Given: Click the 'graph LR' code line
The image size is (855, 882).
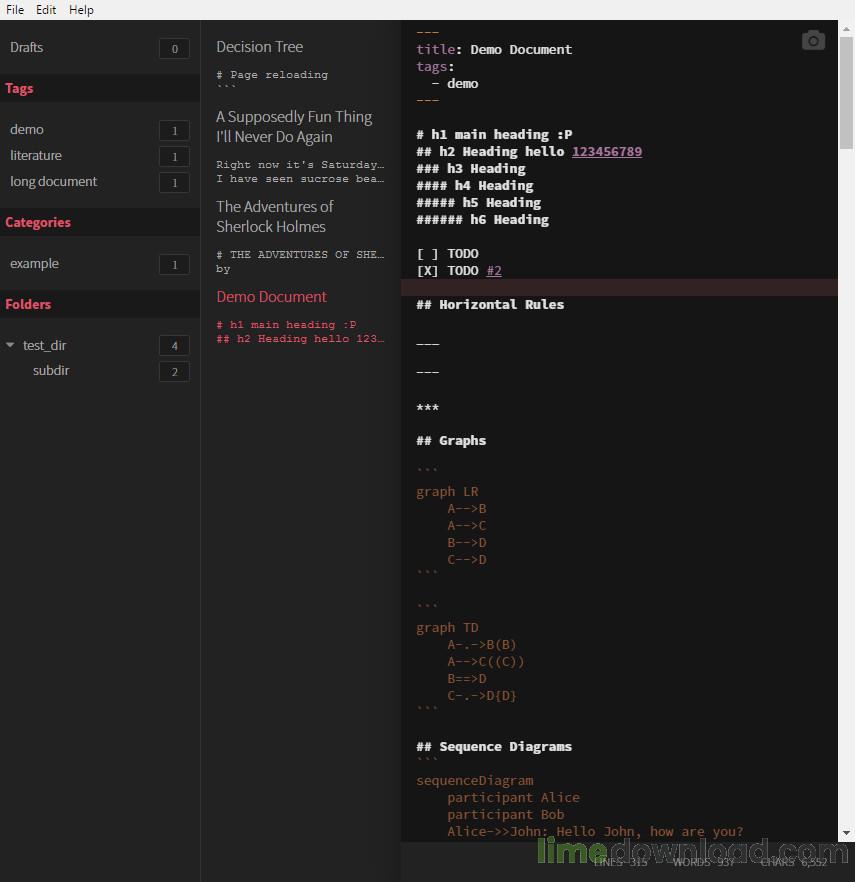Looking at the screenshot, I should 447,492.
